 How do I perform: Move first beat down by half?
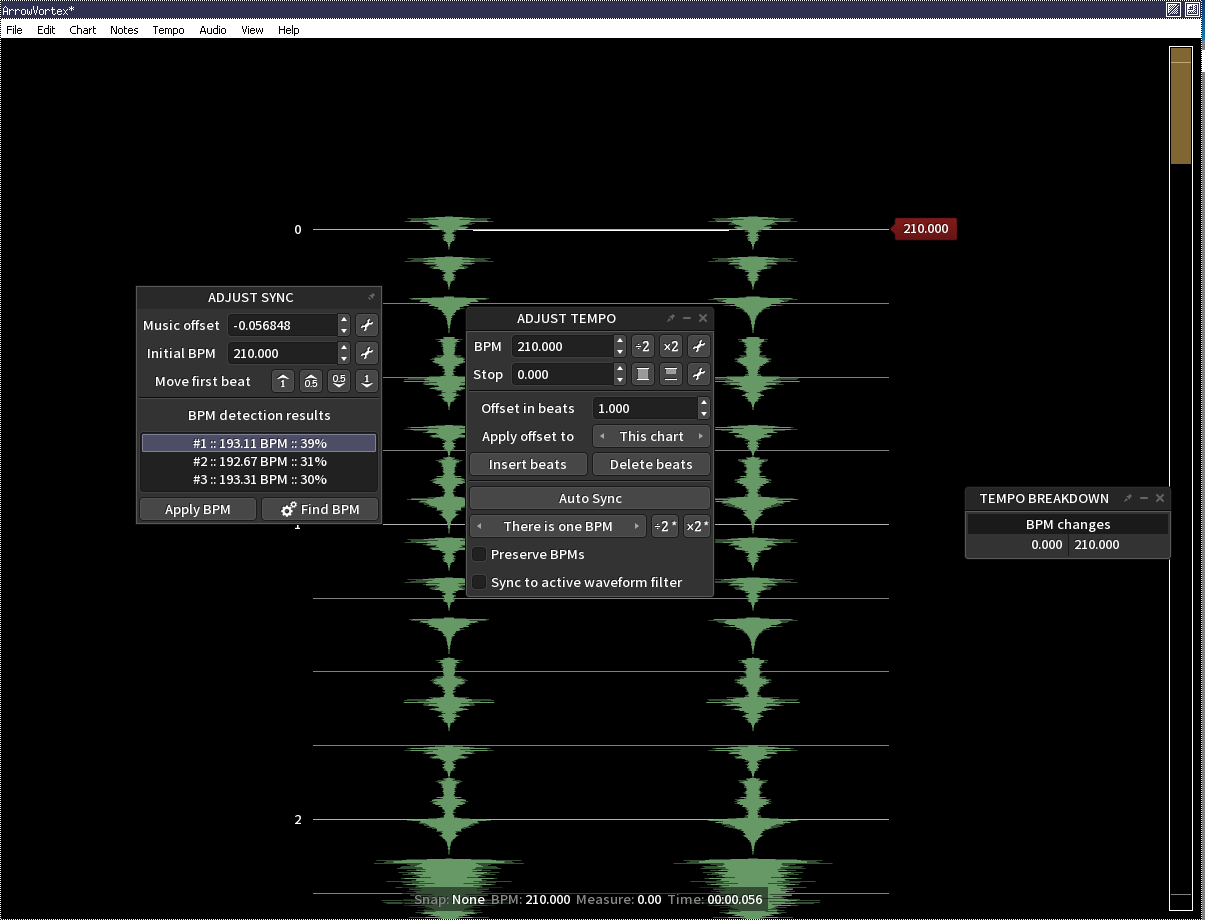tap(339, 381)
